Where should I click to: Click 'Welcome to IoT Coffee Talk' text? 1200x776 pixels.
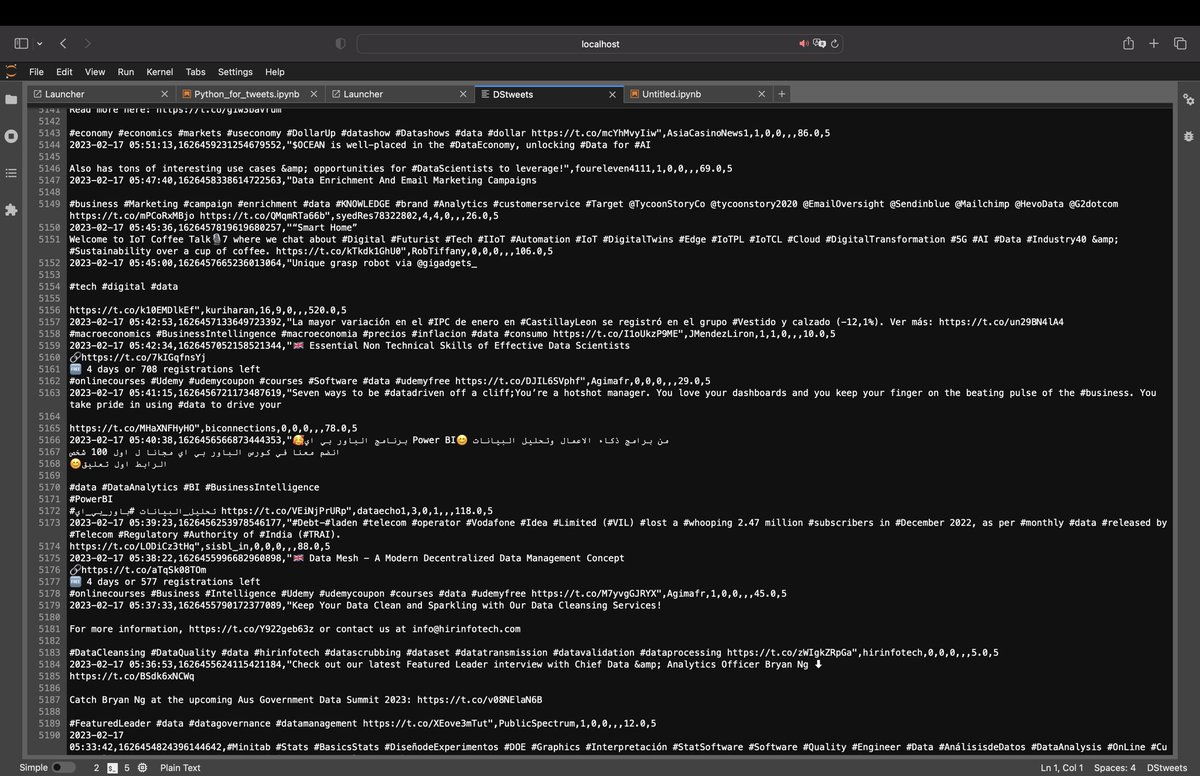coord(143,239)
